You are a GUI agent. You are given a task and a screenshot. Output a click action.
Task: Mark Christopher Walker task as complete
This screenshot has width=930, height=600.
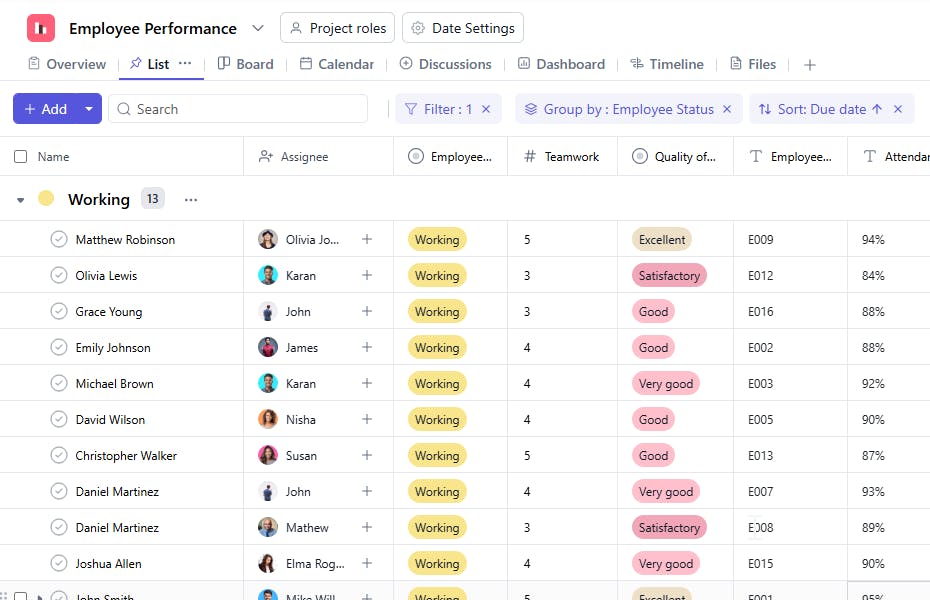tap(59, 455)
